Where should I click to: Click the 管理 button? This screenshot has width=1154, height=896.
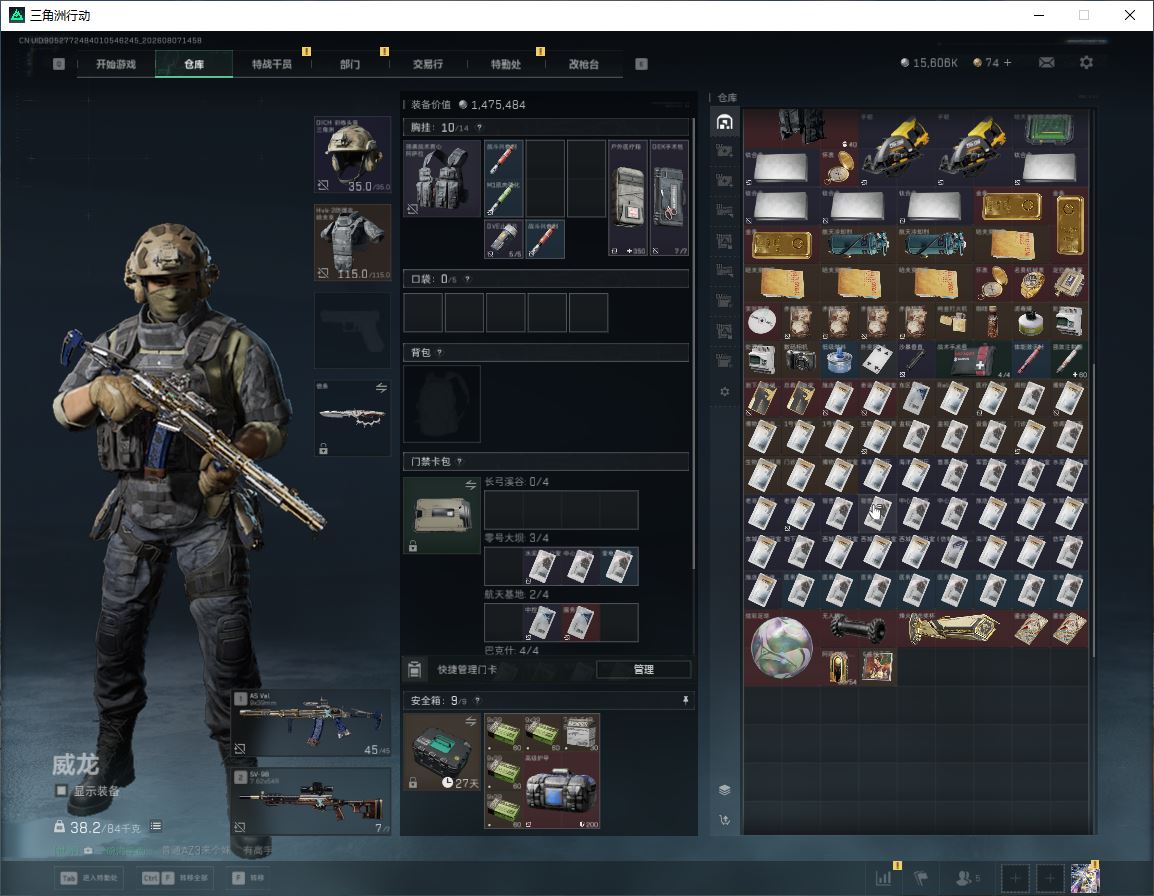643,669
